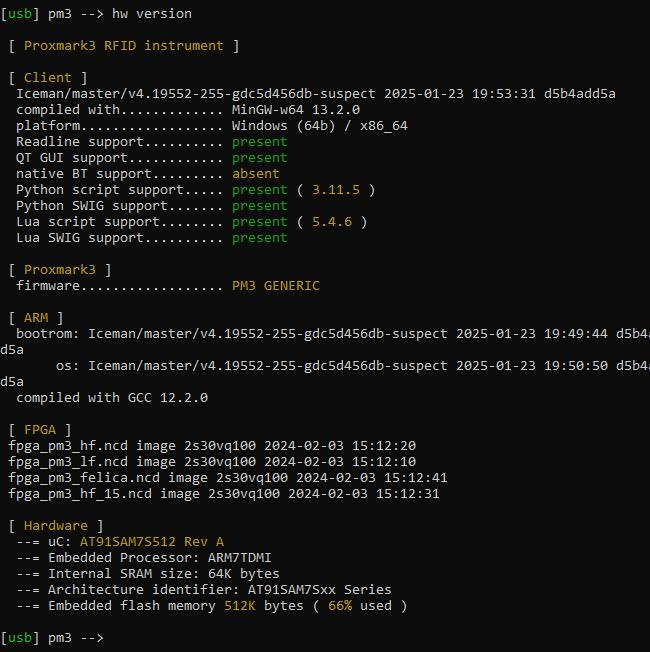The height and width of the screenshot is (652, 650).
Task: Click 'Internal SRAM size: 64K bytes' line
Action: point(163,574)
